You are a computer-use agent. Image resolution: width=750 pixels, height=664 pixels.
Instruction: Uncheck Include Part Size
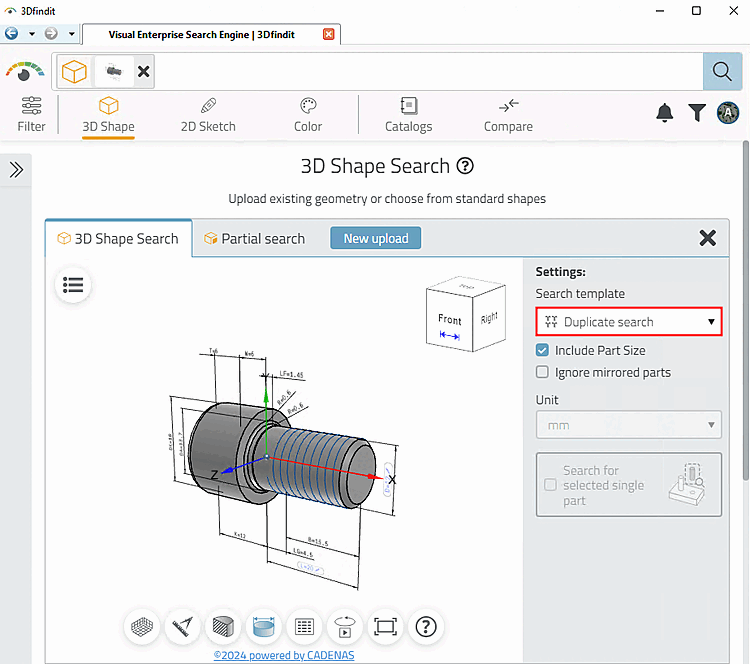[x=542, y=350]
